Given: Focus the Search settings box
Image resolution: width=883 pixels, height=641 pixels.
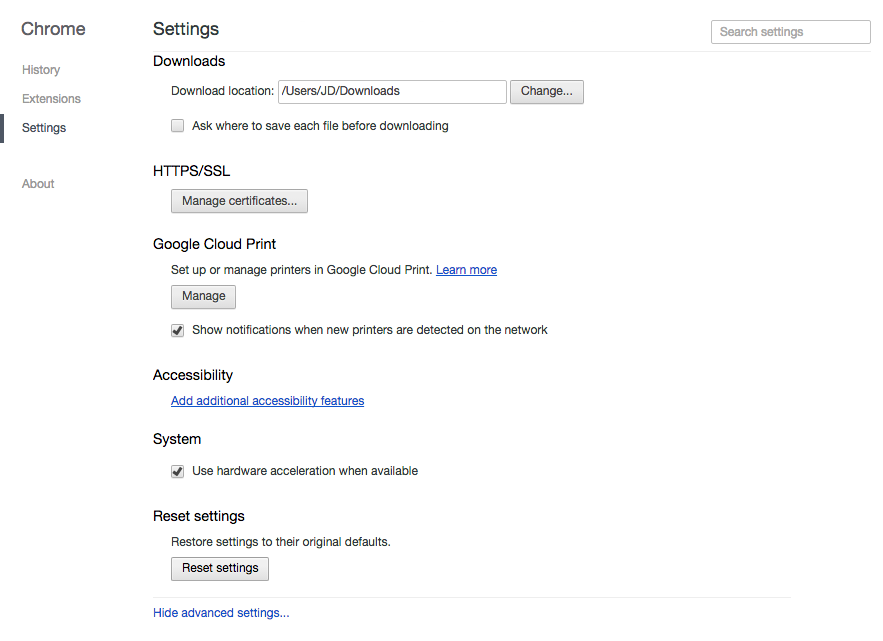Looking at the screenshot, I should pyautogui.click(x=791, y=32).
